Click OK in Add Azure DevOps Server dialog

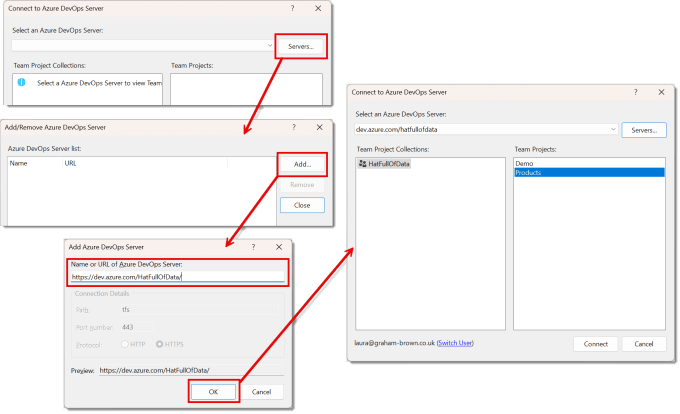(x=213, y=392)
